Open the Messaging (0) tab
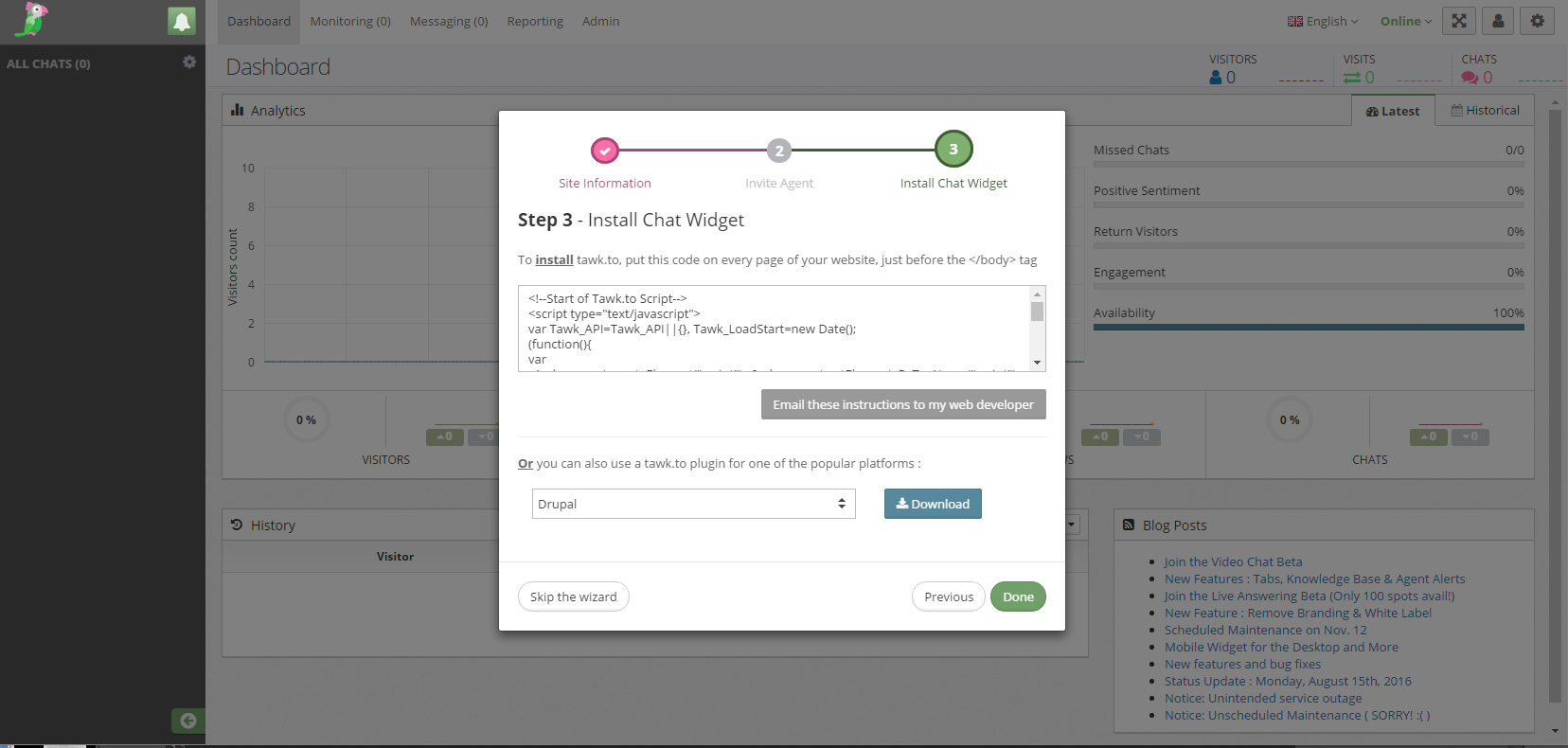The height and width of the screenshot is (748, 1568). pyautogui.click(x=449, y=21)
